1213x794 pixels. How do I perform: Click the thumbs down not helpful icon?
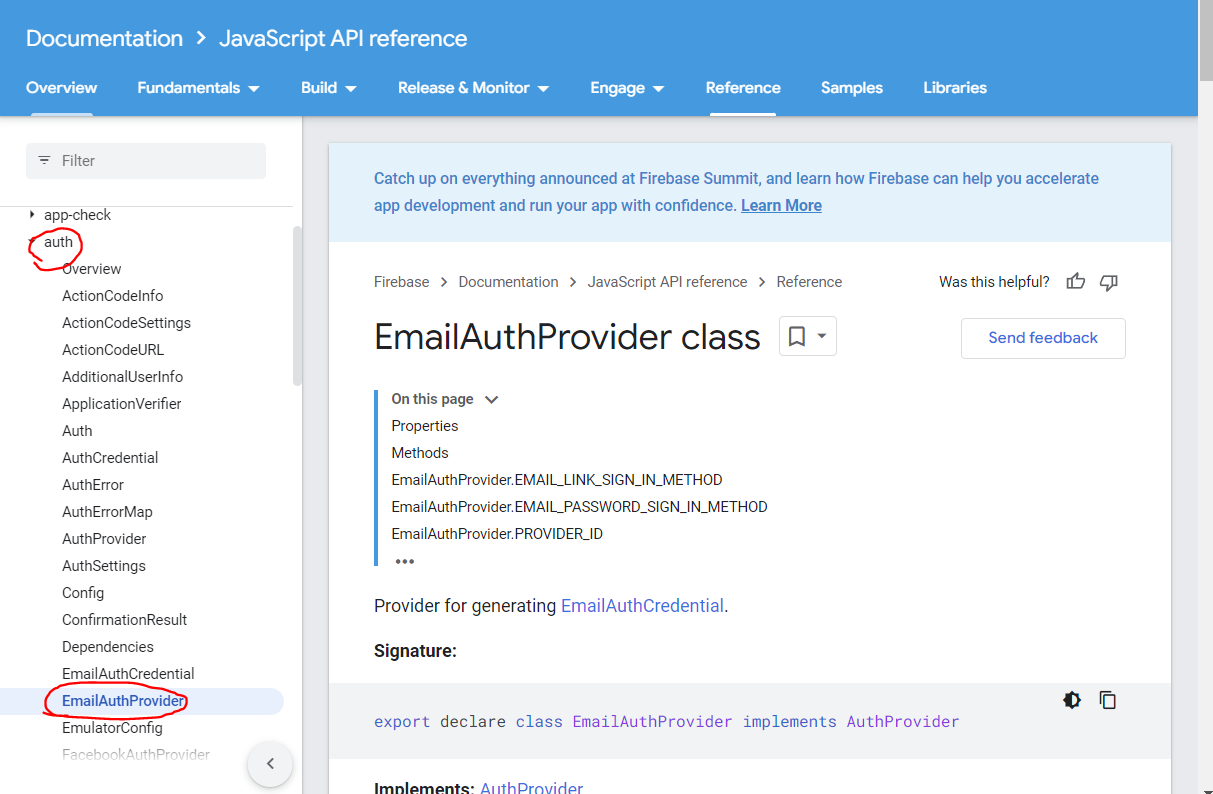point(1108,282)
